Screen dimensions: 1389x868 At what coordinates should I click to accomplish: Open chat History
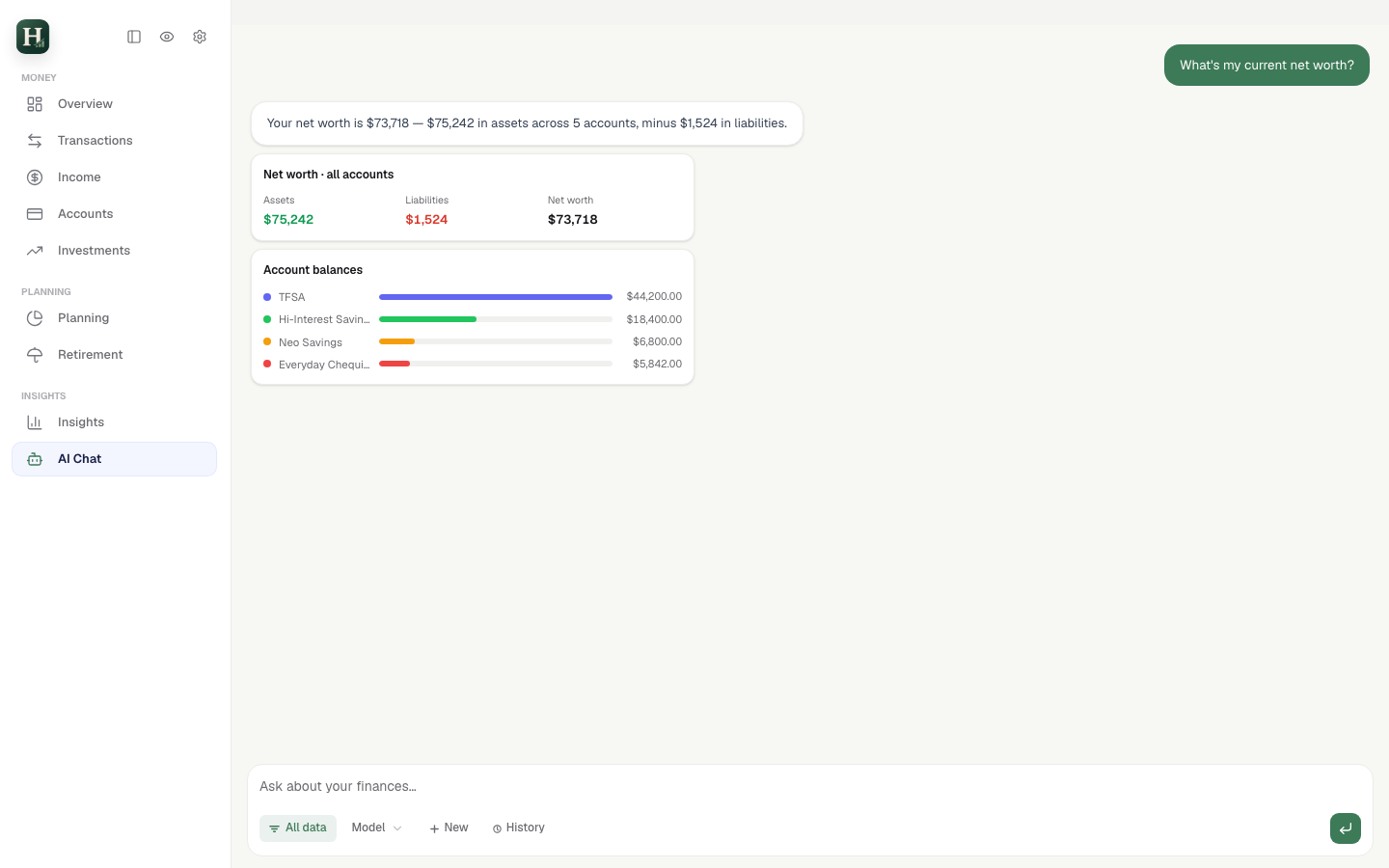[519, 828]
